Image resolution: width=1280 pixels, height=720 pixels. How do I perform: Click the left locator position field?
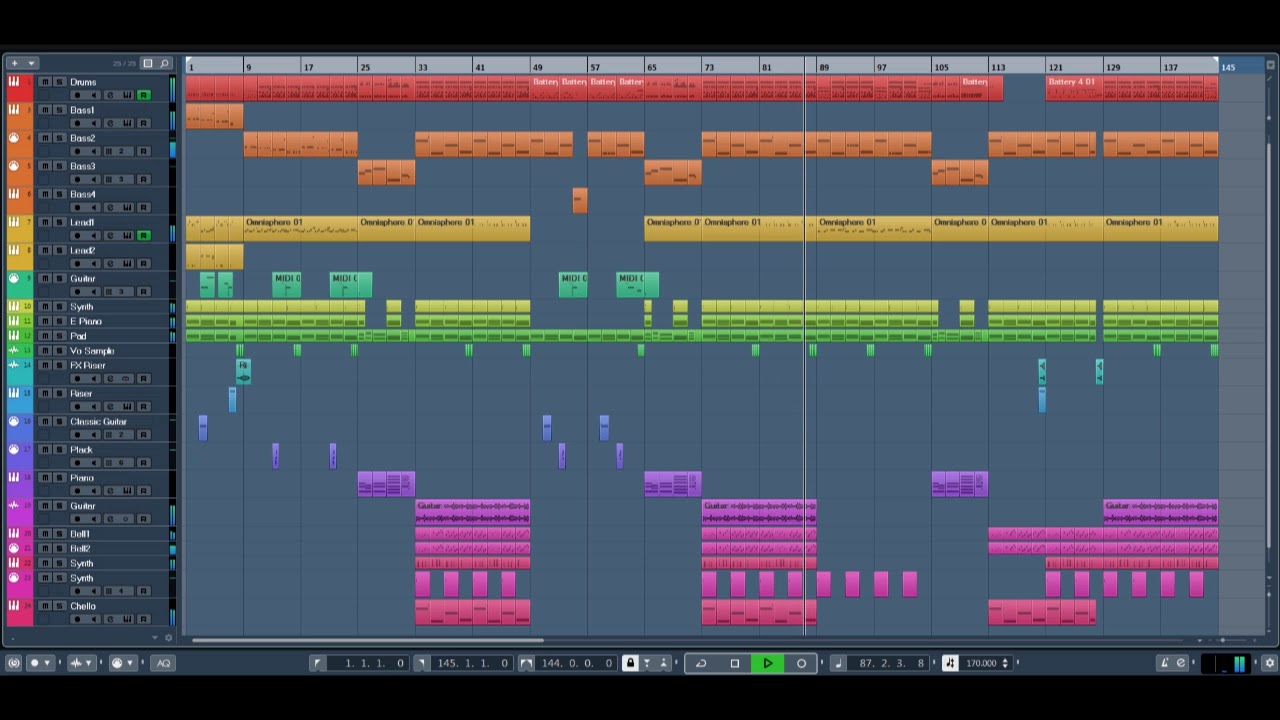pos(369,663)
